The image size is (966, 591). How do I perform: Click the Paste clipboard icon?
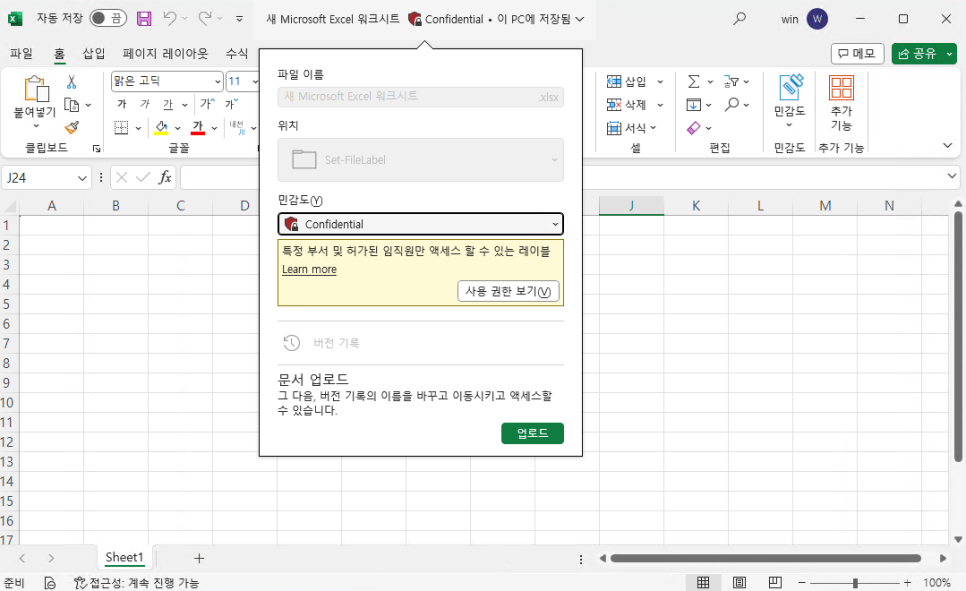36,89
